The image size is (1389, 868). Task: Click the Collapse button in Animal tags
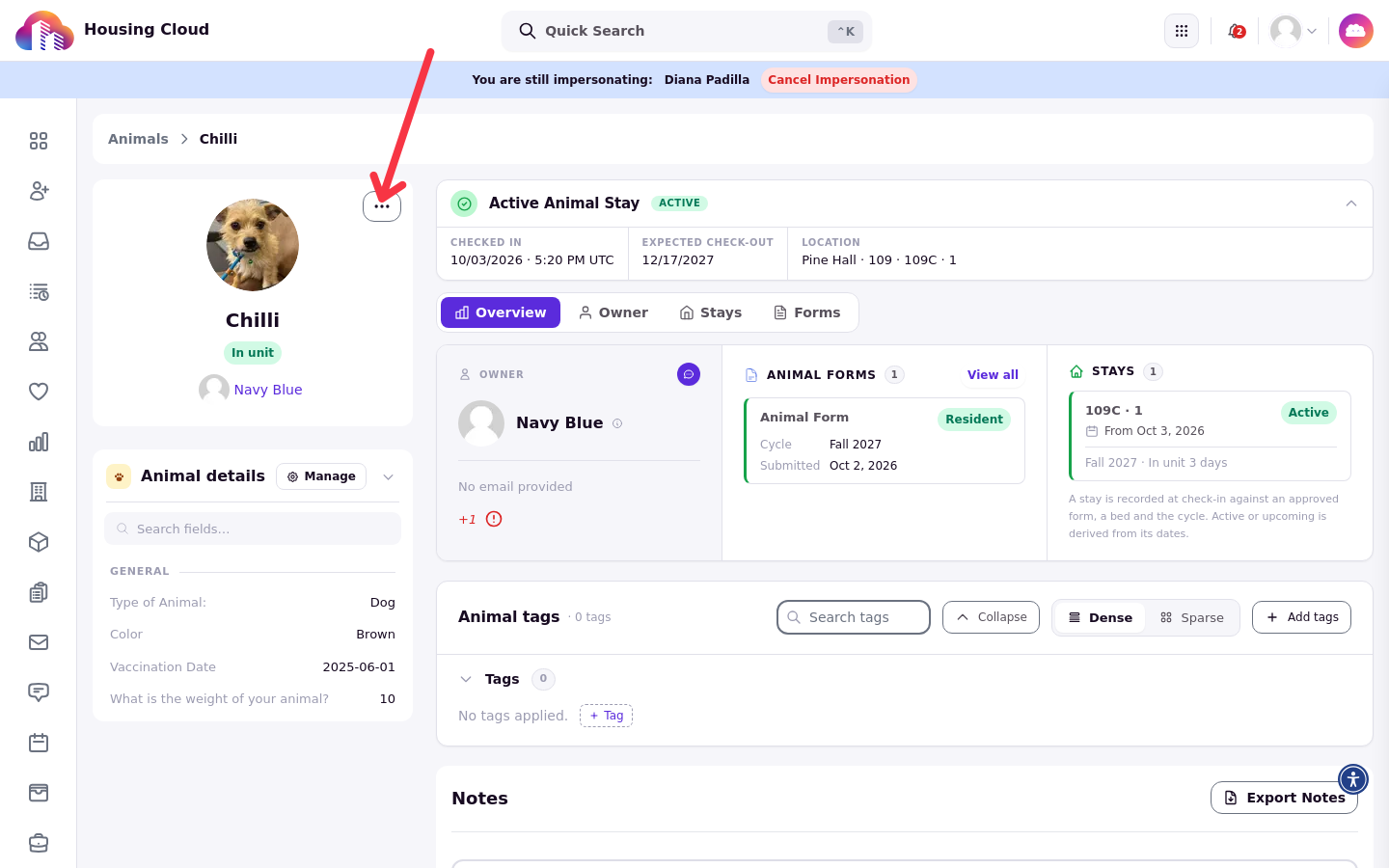click(x=991, y=617)
